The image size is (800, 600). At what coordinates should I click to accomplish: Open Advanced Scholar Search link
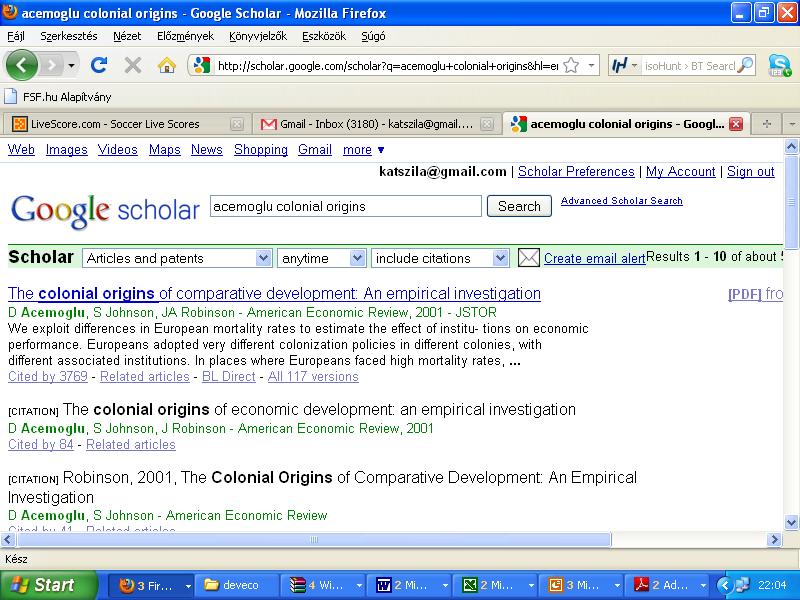[x=621, y=201]
